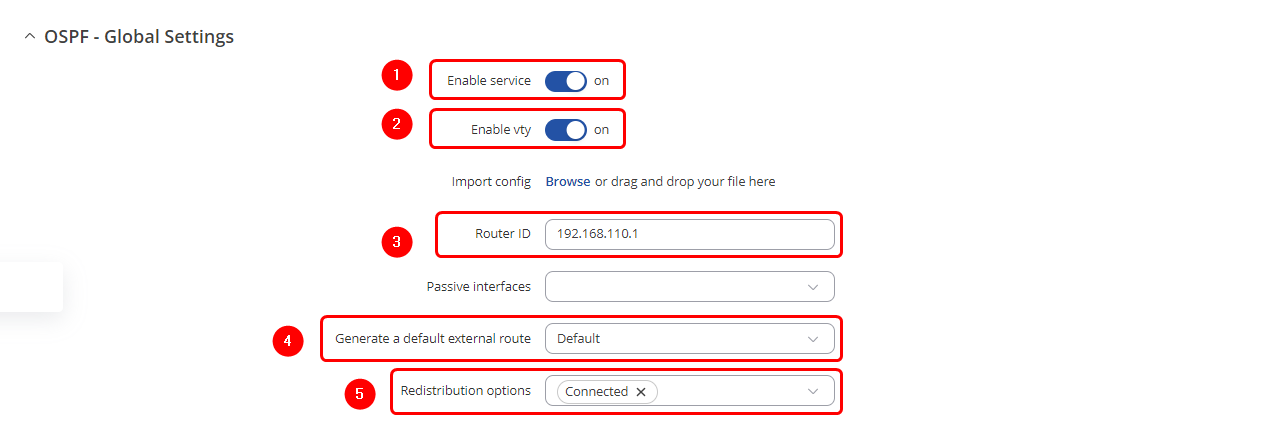Click red marker number 3
Image resolution: width=1272 pixels, height=442 pixels.
[397, 241]
